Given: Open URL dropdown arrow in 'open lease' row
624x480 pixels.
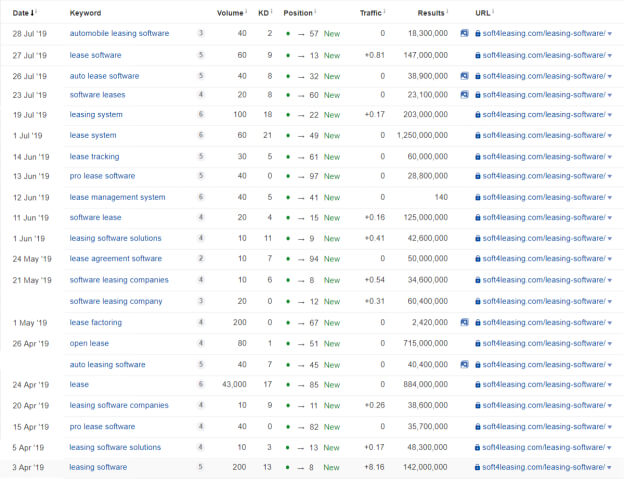Looking at the screenshot, I should [x=610, y=344].
